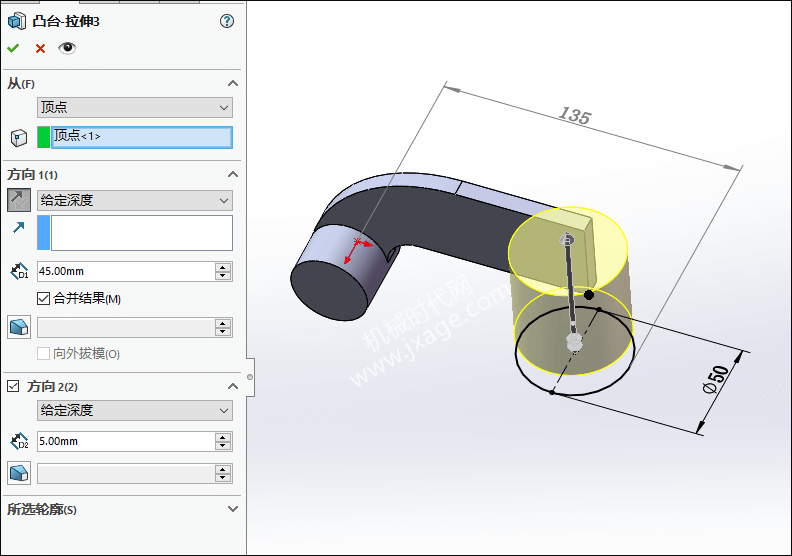Click the Boss-Extrude feature icon
The width and height of the screenshot is (792, 556).
coord(17,21)
